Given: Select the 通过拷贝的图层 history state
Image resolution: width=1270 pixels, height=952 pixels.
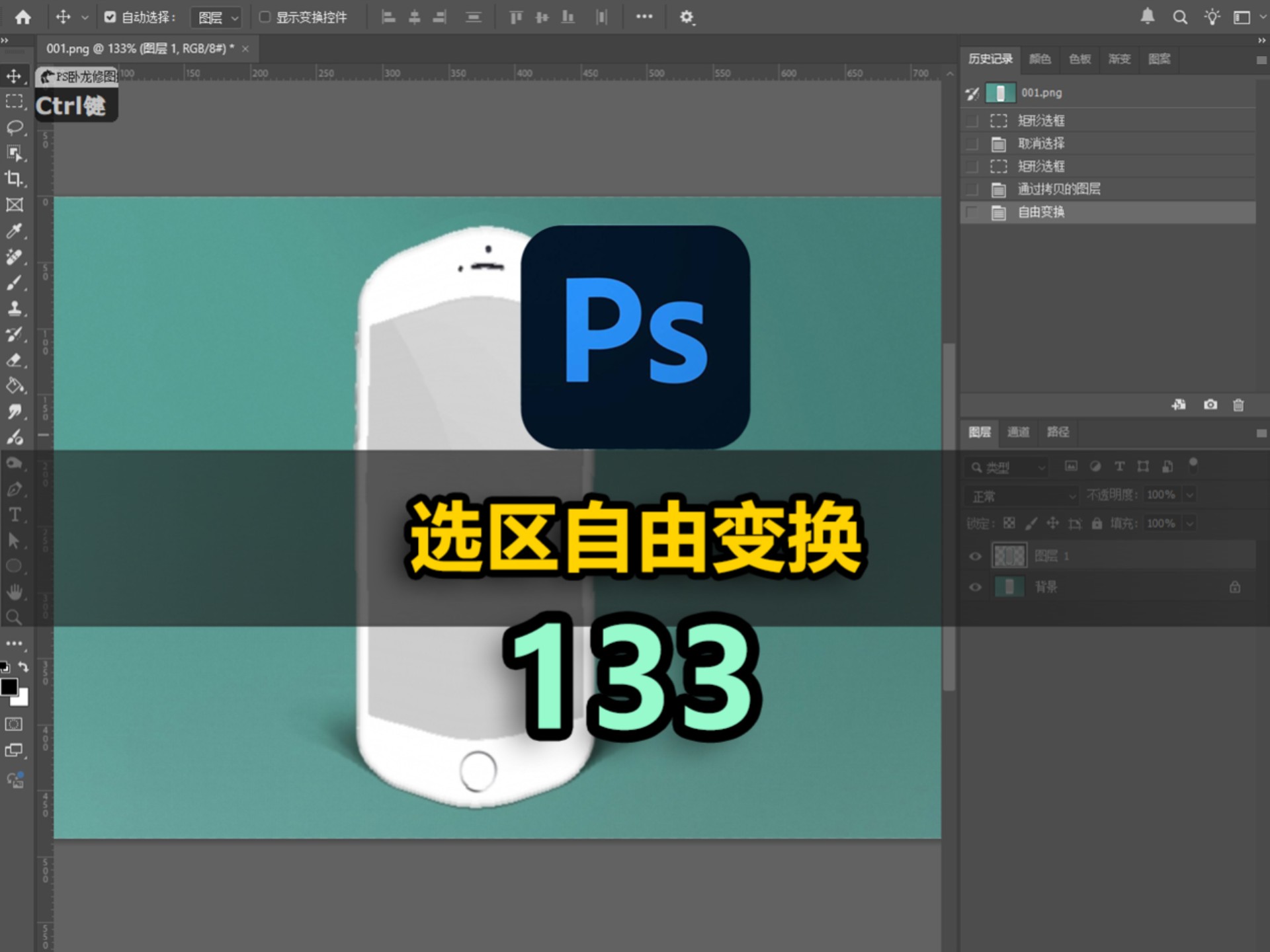Looking at the screenshot, I should [1108, 190].
